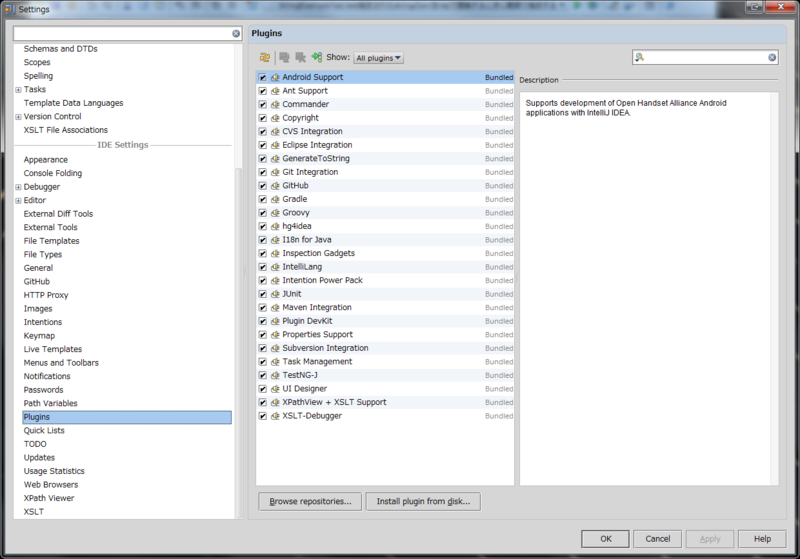The width and height of the screenshot is (800, 559).
Task: Select Schemas and DTDs settings
Action: click(60, 49)
